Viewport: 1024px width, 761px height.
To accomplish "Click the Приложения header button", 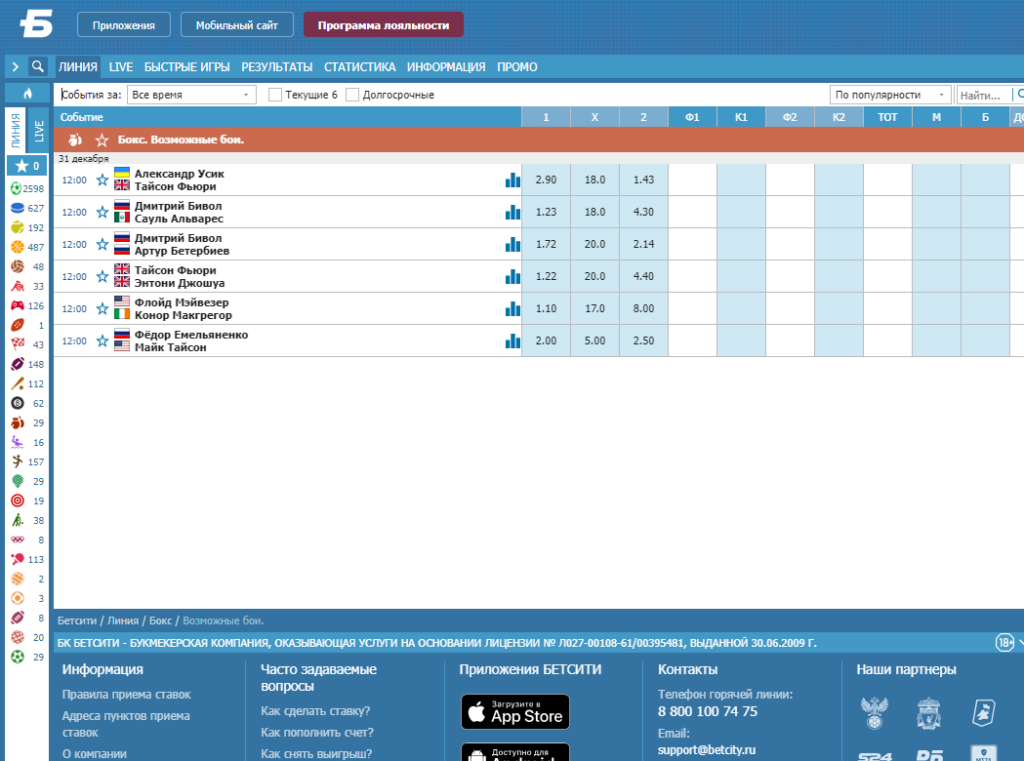I will pos(123,25).
